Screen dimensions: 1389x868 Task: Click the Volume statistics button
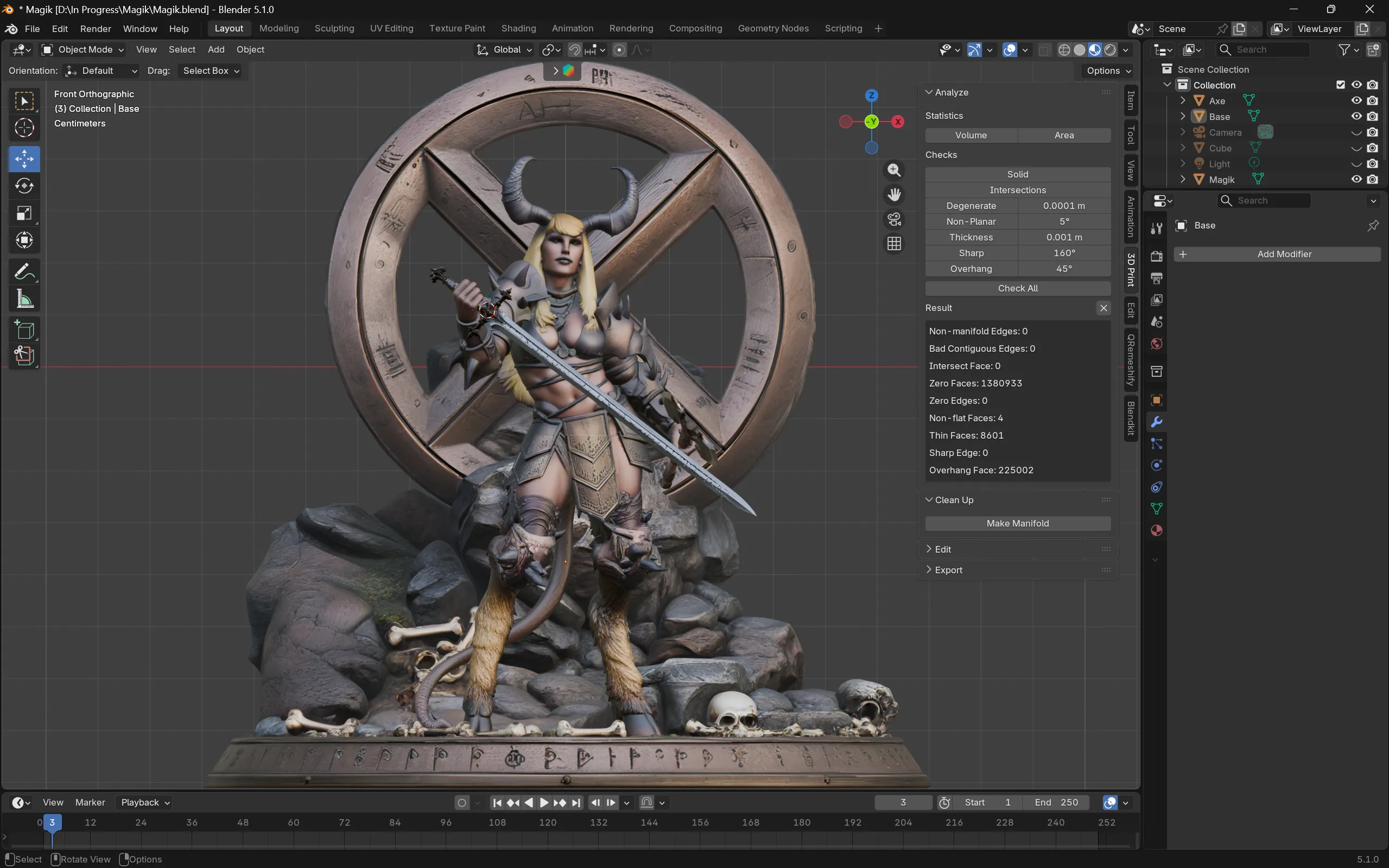[971, 136]
